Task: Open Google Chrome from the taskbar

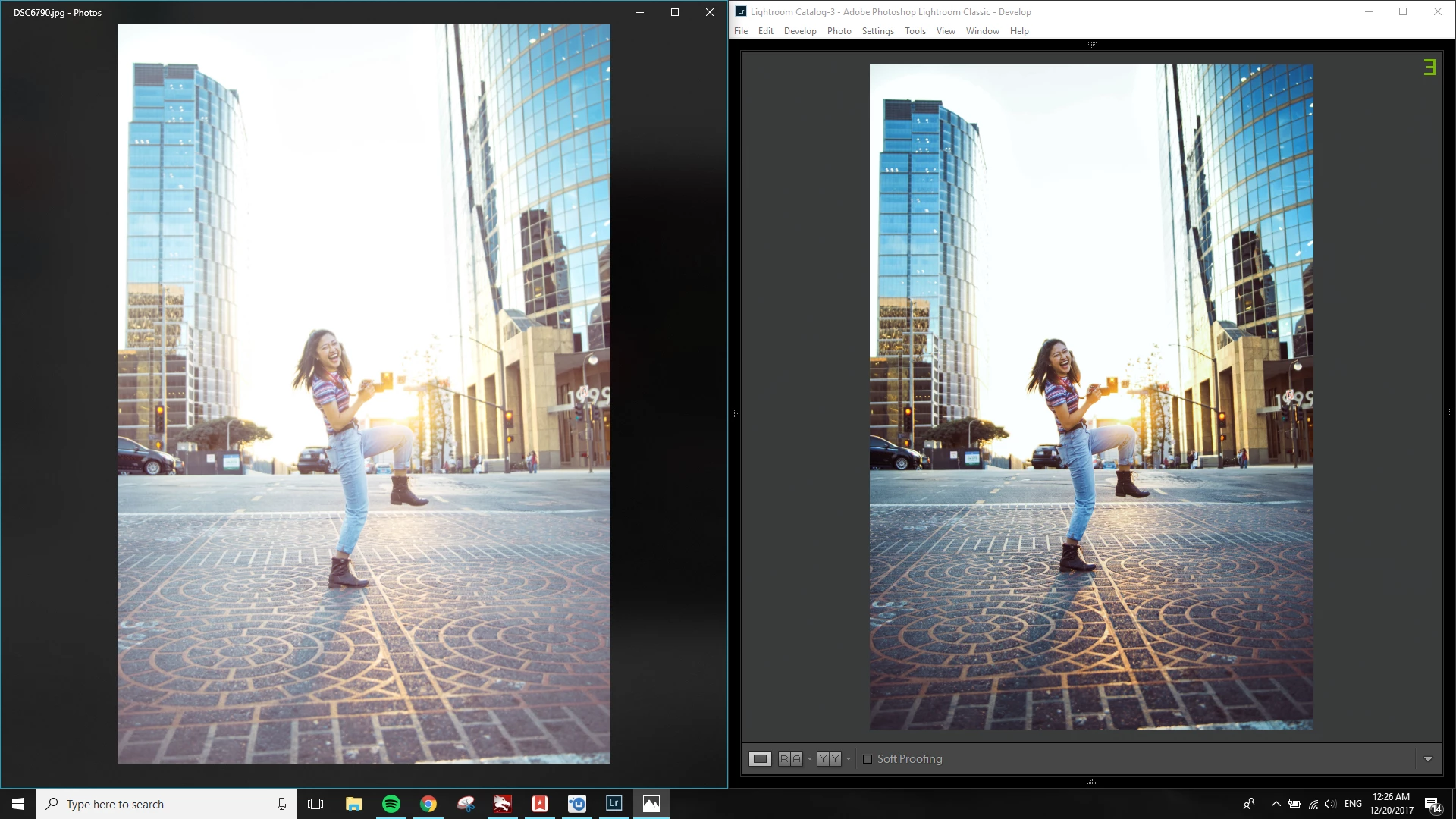Action: tap(428, 804)
